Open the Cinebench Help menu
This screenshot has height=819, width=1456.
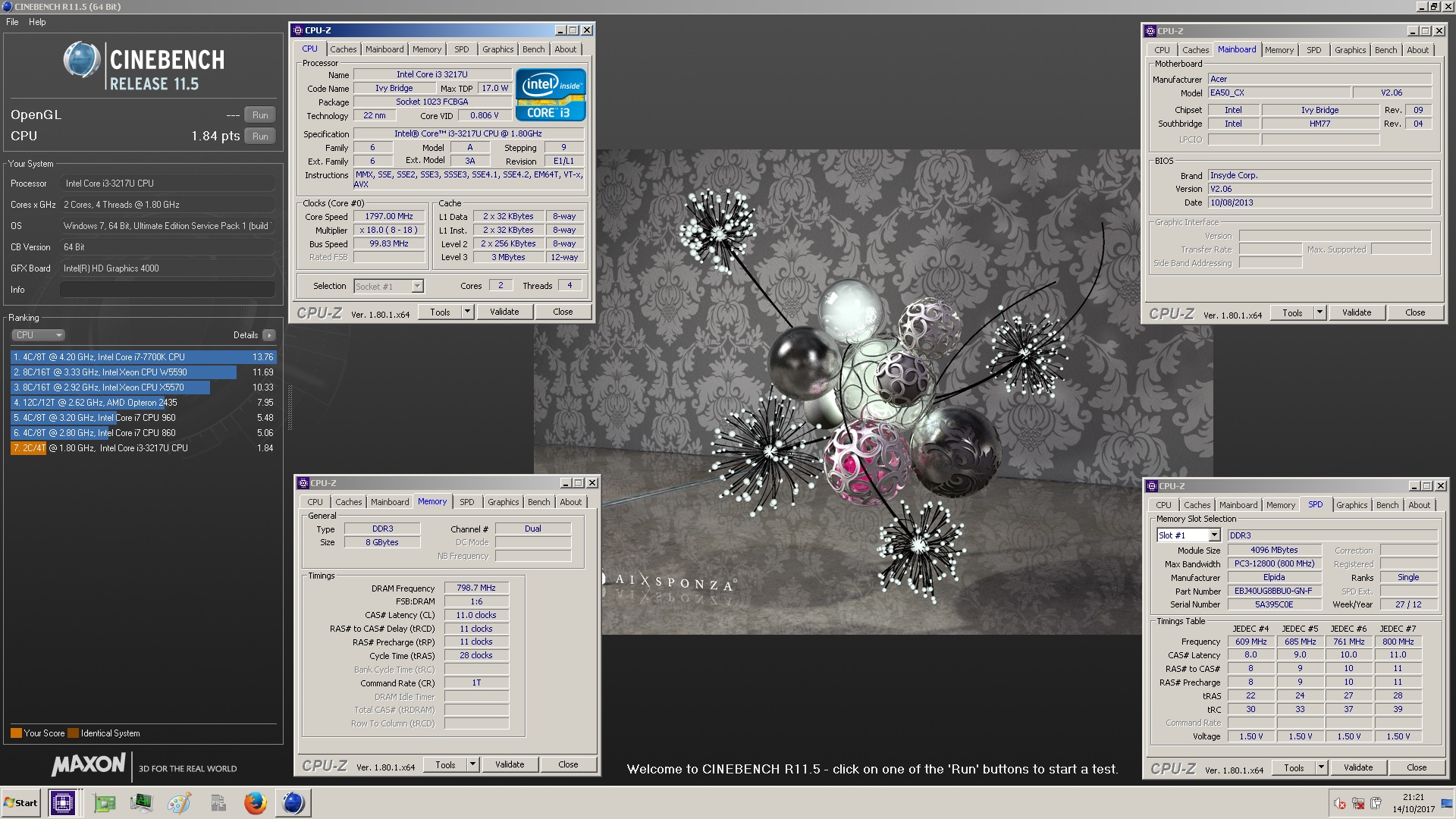coord(37,22)
